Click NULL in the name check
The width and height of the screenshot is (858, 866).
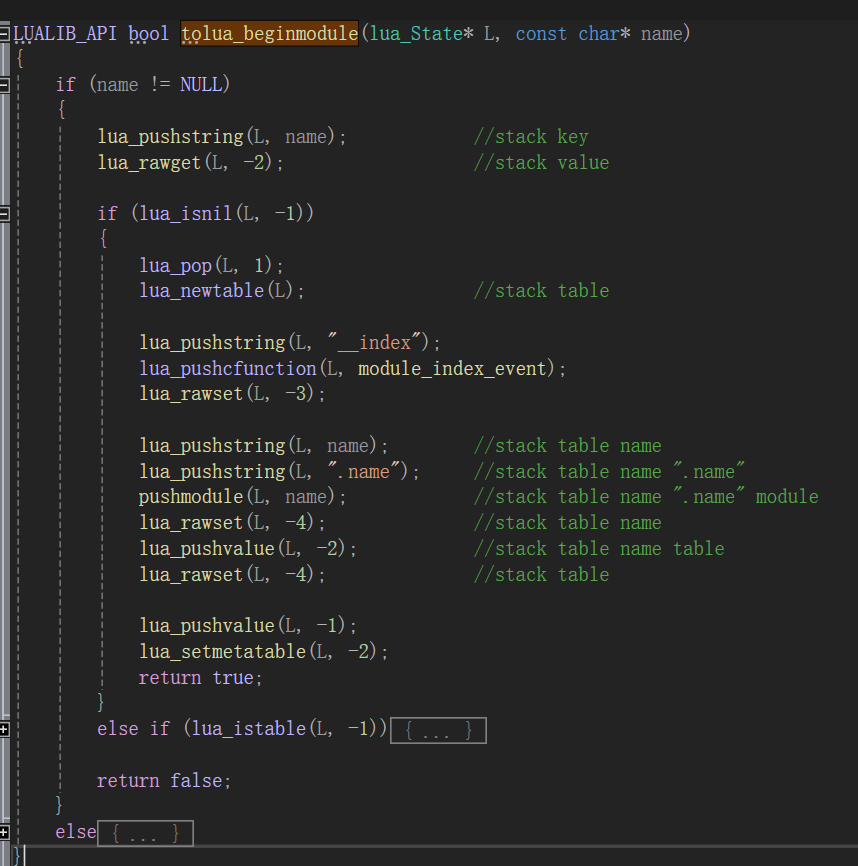(x=199, y=85)
